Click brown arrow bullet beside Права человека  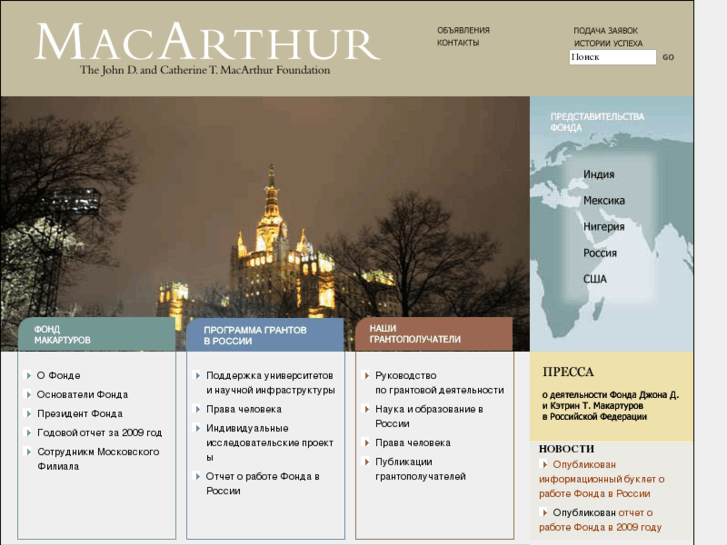(367, 442)
